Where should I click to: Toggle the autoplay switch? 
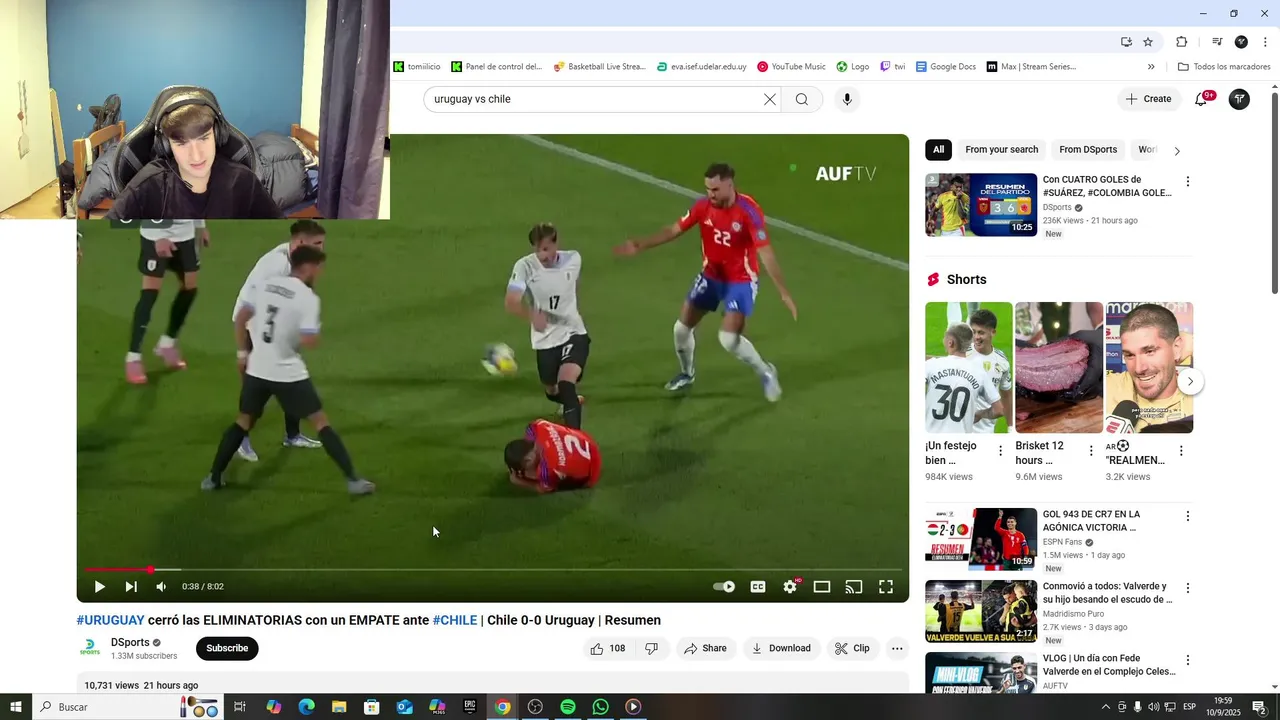click(724, 587)
